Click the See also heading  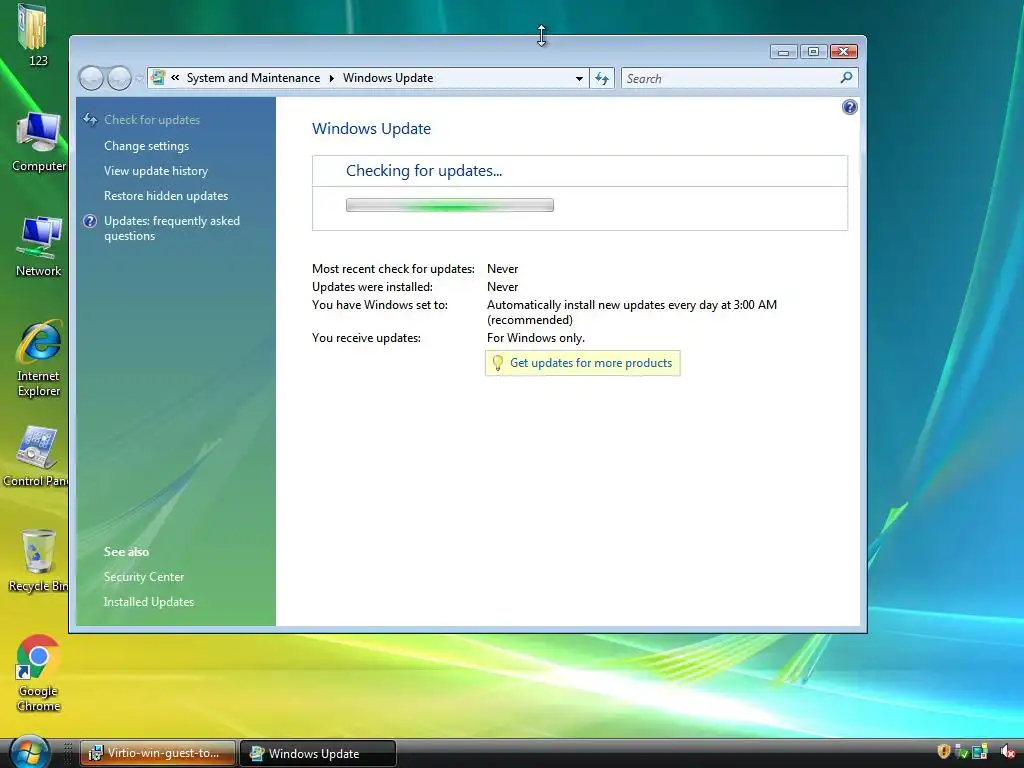coord(126,552)
